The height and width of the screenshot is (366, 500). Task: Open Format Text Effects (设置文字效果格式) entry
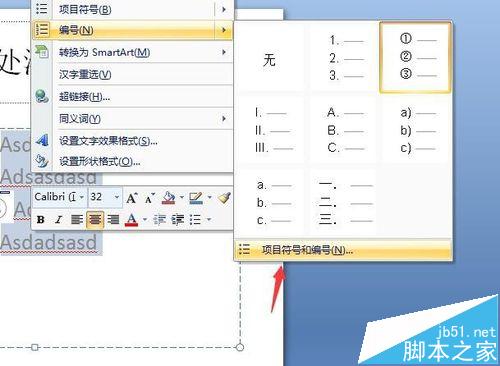coord(132,141)
